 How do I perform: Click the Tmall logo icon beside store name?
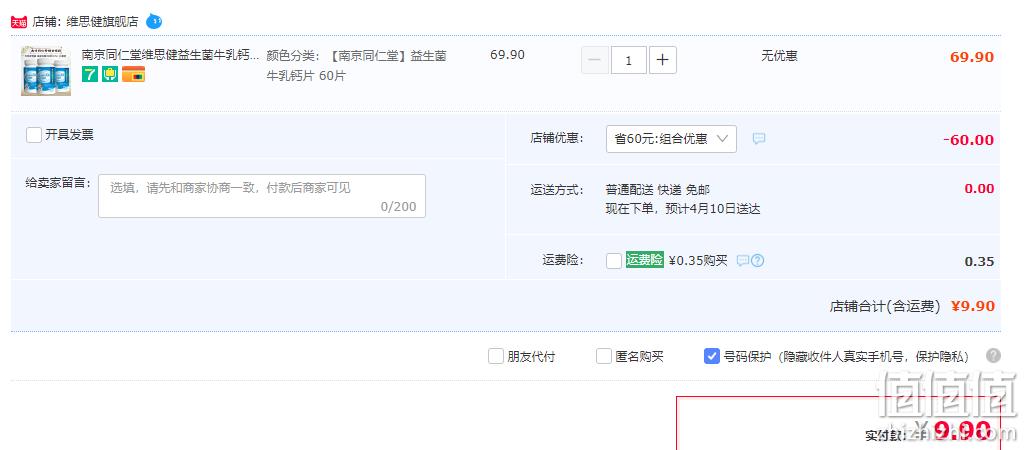[x=18, y=22]
